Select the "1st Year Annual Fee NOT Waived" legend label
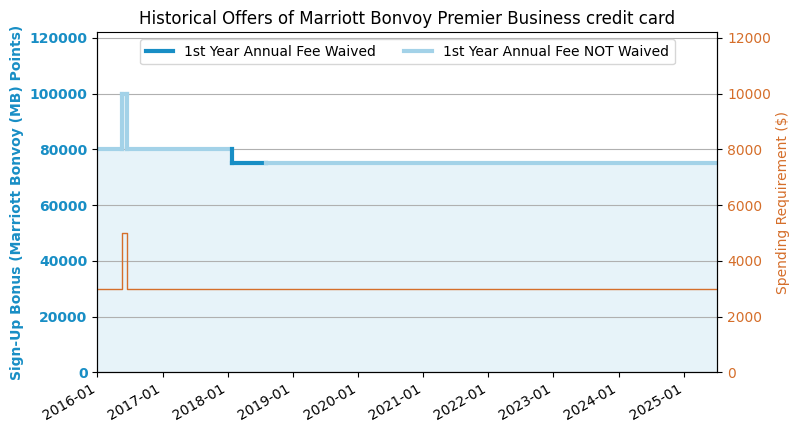Screen dimensions: 800x433 coord(555,51)
